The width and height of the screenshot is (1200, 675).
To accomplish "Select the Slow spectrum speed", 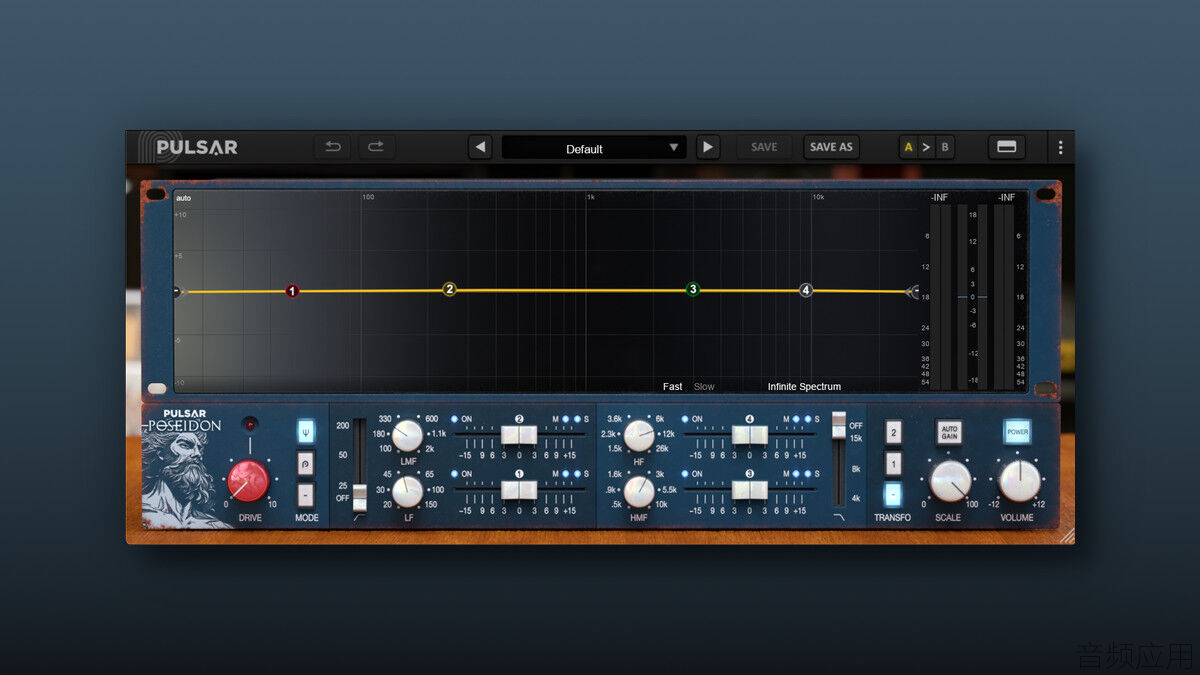I will [704, 387].
